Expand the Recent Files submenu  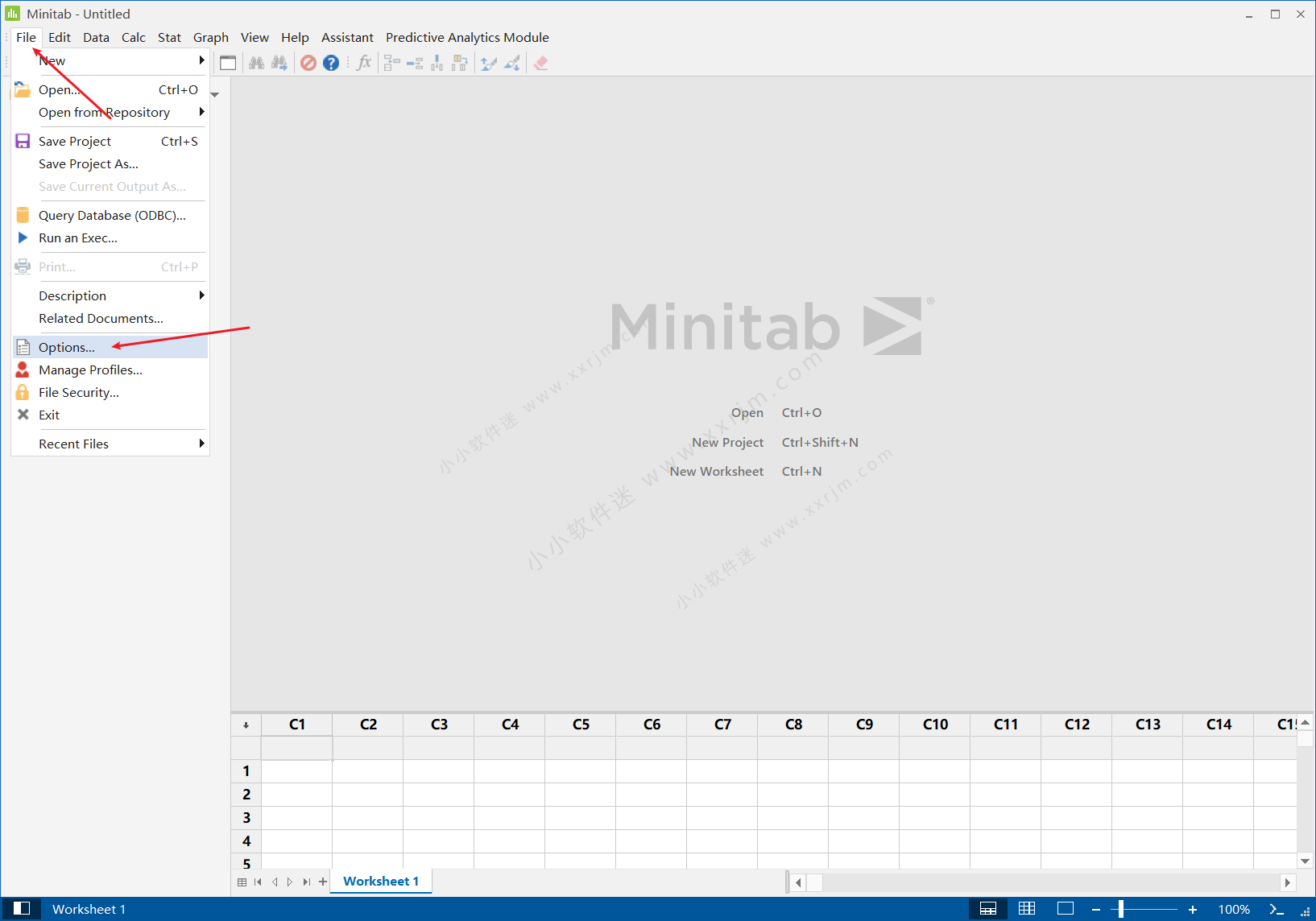coord(110,444)
